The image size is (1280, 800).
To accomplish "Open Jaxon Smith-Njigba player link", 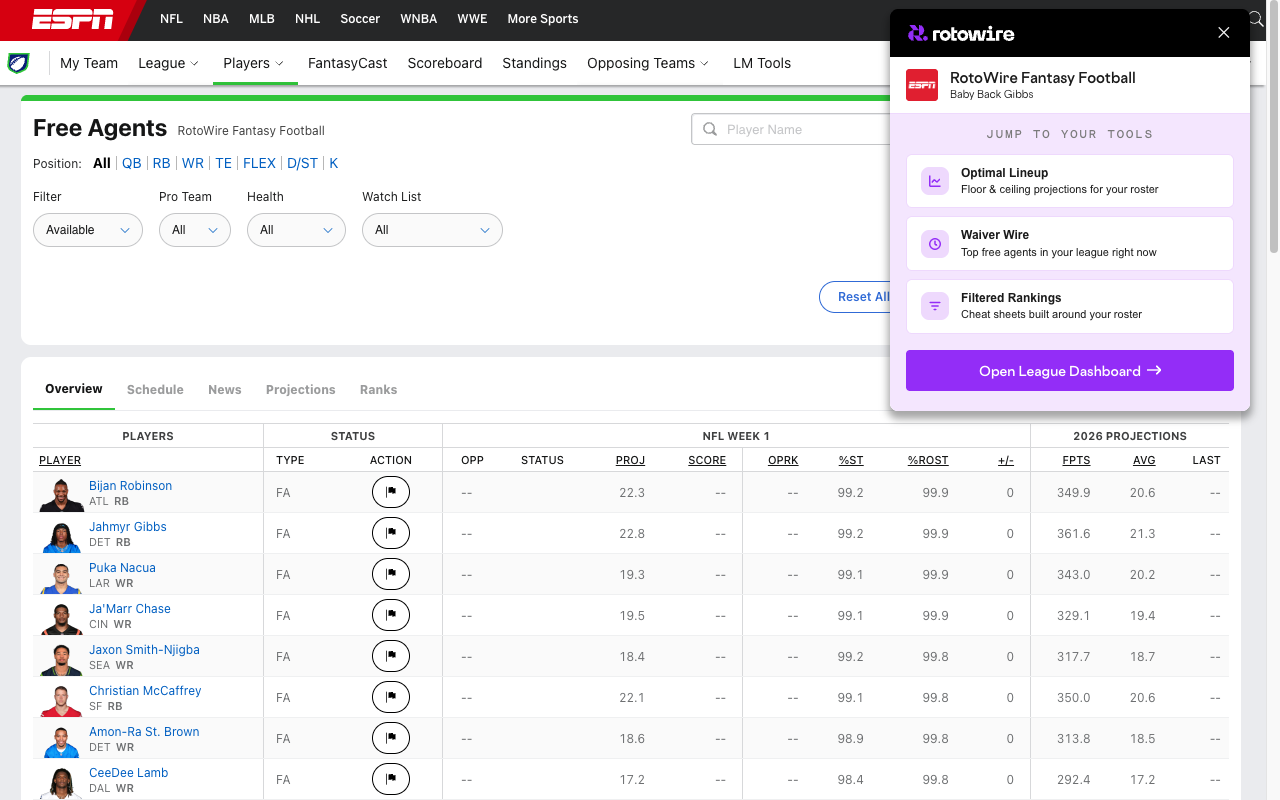I will pyautogui.click(x=144, y=650).
